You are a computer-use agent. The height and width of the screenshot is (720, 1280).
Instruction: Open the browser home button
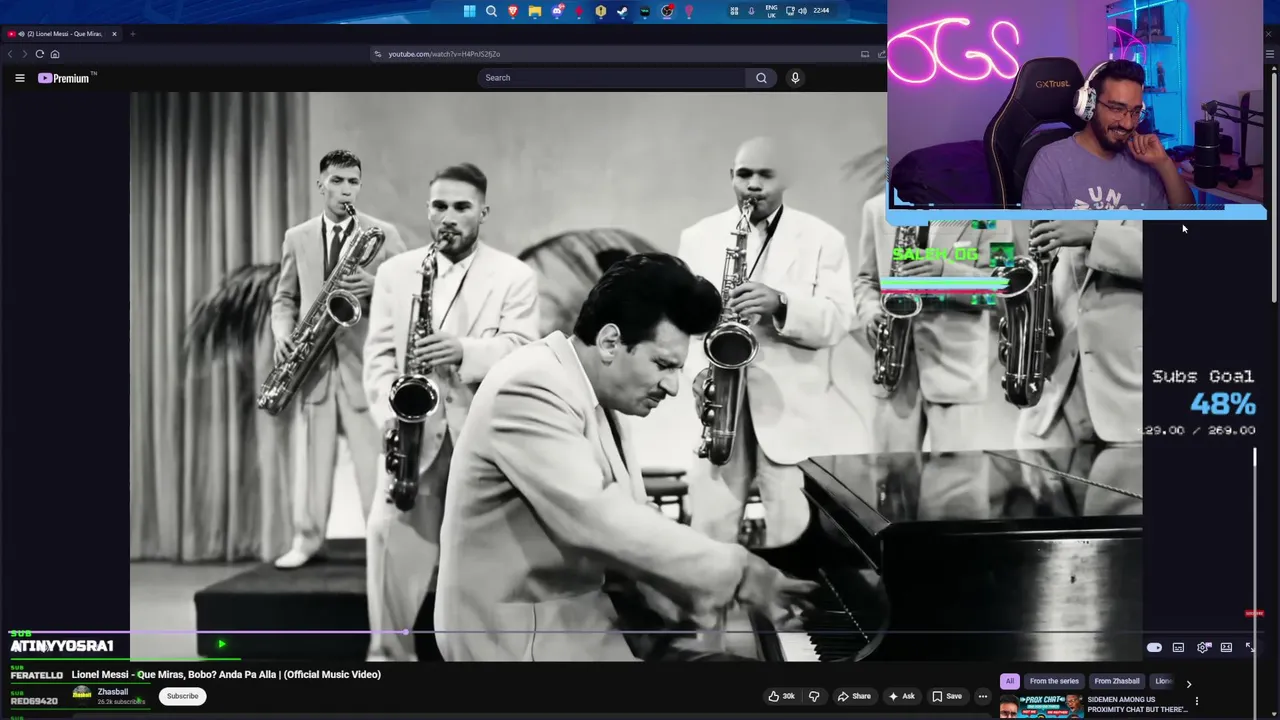pyautogui.click(x=55, y=54)
